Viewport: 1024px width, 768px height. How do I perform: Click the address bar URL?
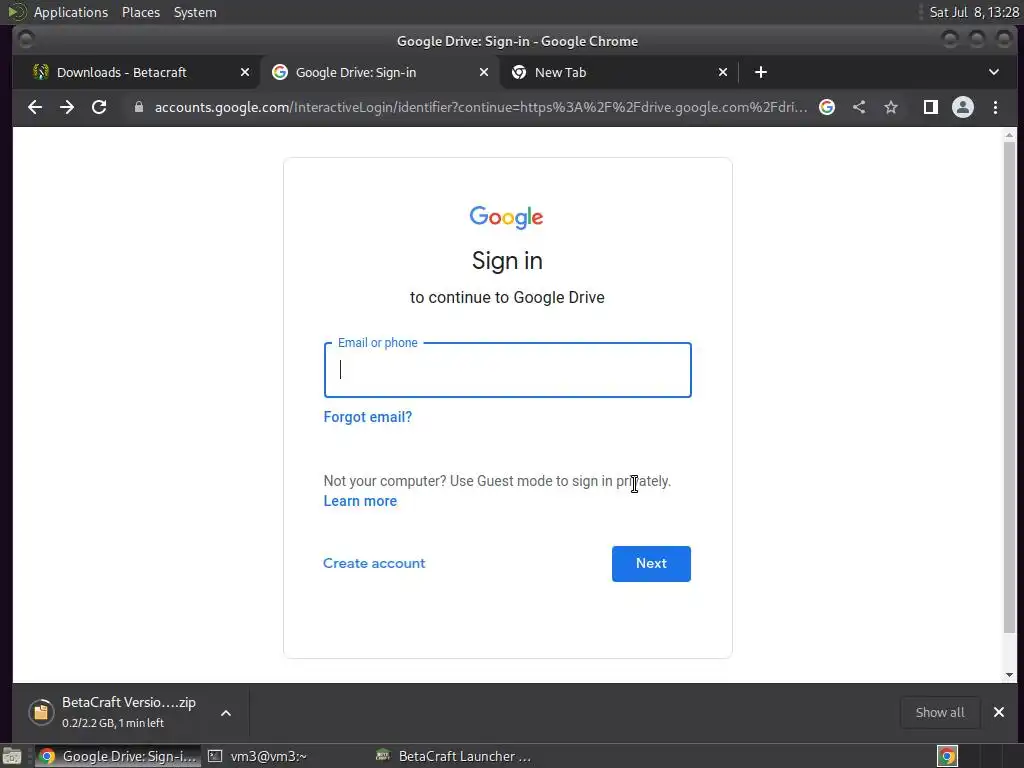[x=480, y=107]
